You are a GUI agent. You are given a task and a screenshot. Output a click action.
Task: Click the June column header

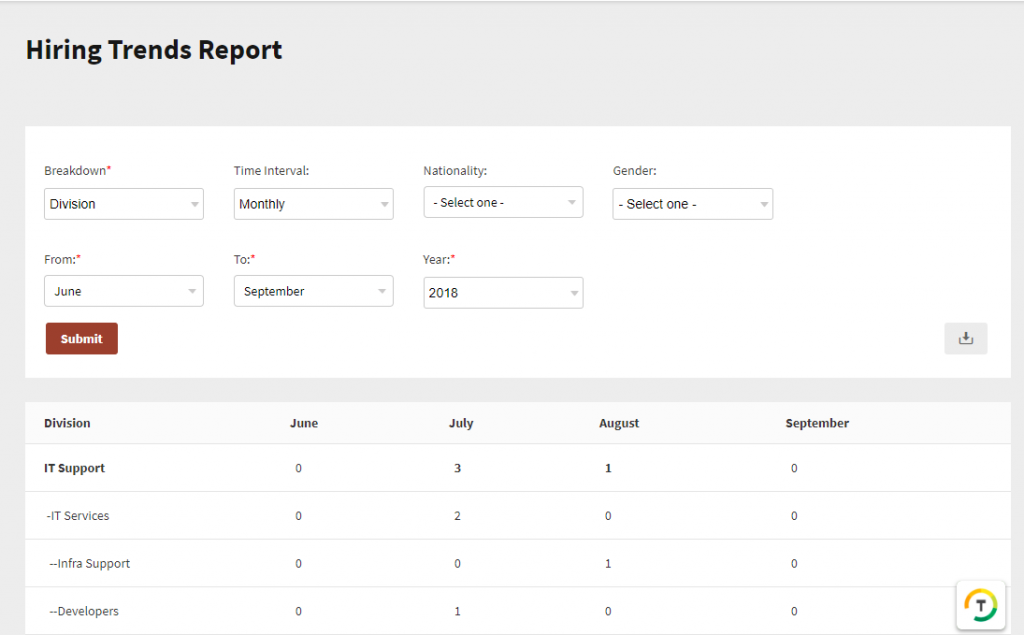pos(304,423)
